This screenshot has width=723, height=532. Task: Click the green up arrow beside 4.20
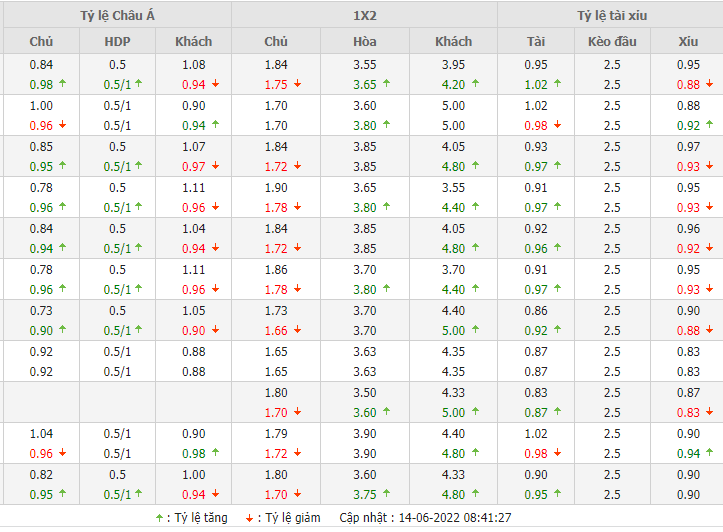tap(474, 84)
